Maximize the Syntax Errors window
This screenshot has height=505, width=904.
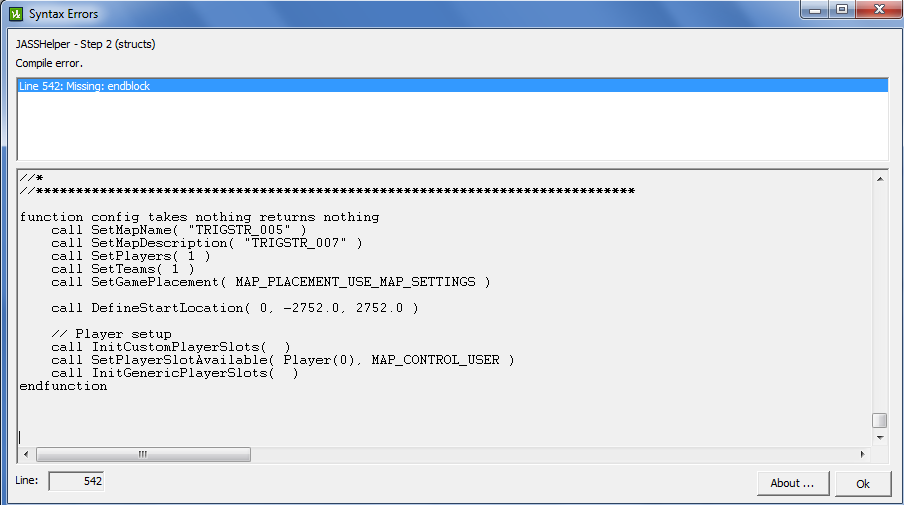[842, 10]
